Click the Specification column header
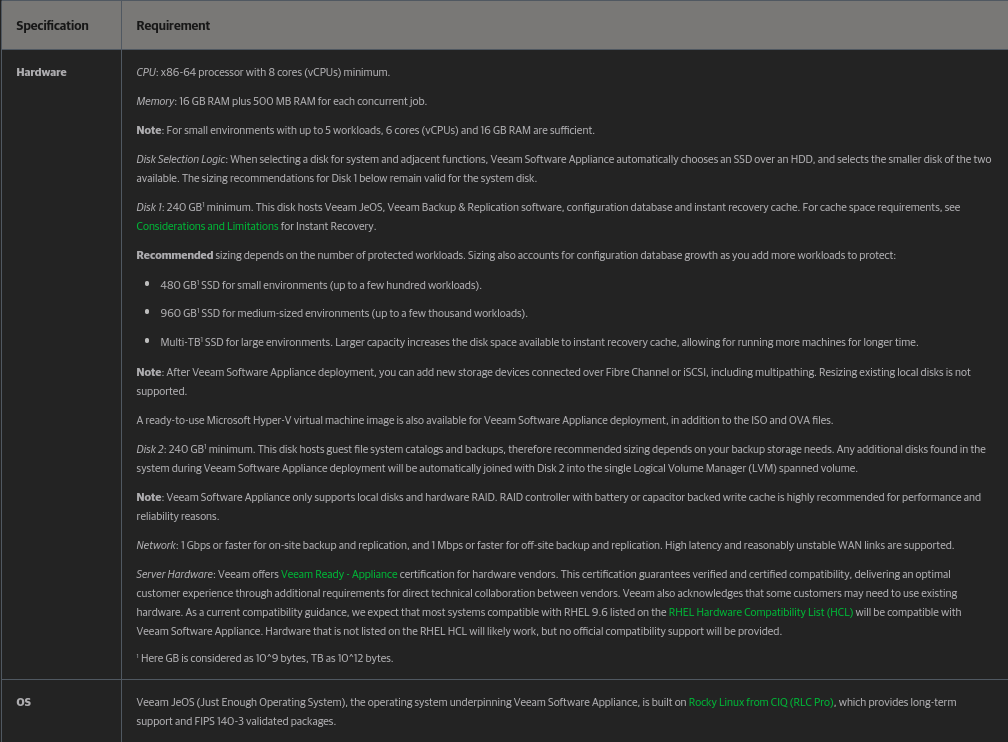The image size is (1008, 742). tap(52, 26)
